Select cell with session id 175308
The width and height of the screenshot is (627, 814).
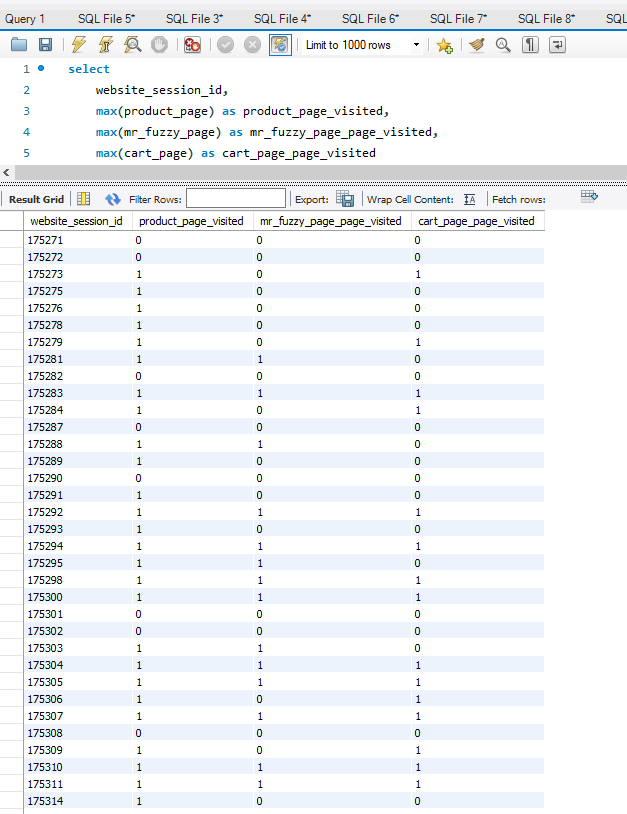pos(78,733)
